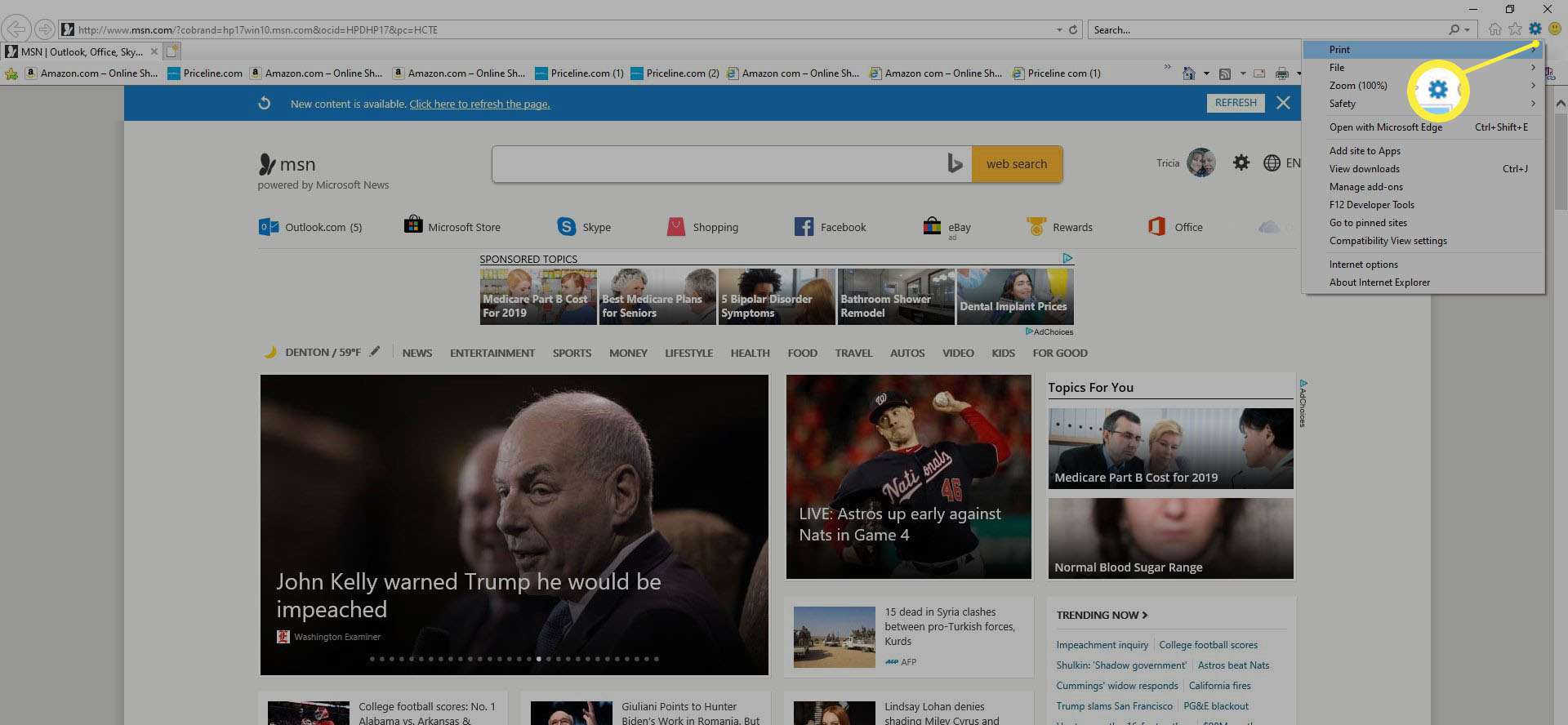
Task: Expand favorites bar overflow chevron
Action: (x=1167, y=67)
